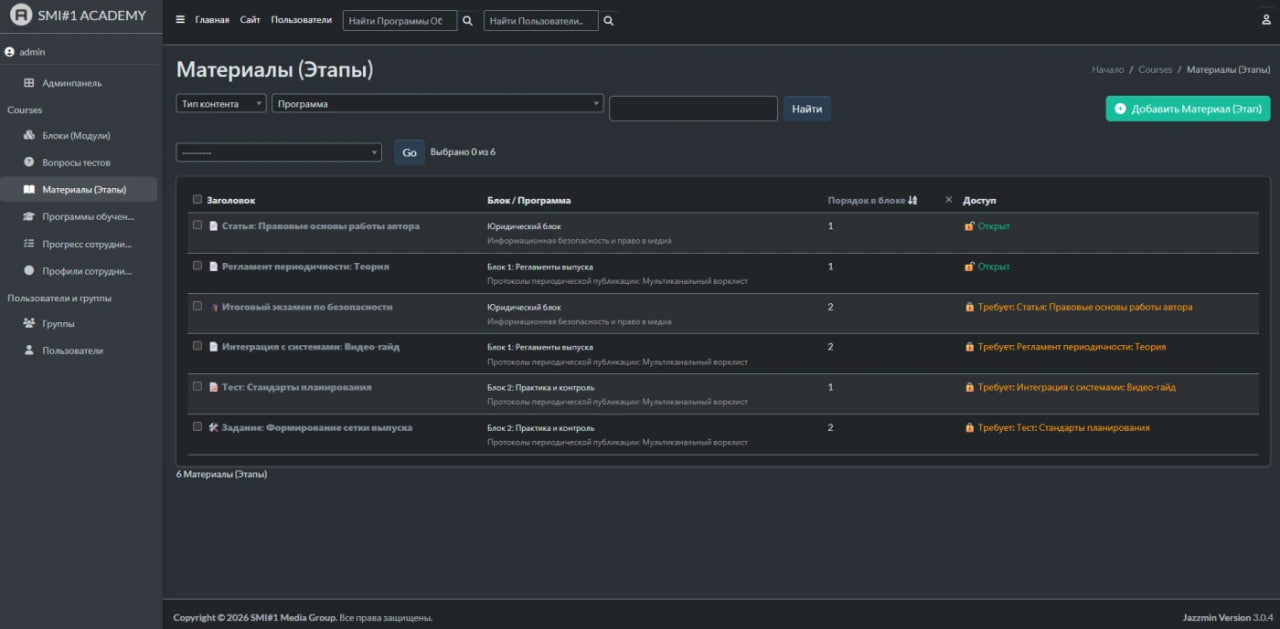The image size is (1280, 629).
Task: Click the Материалы (Этапы) book icon
Action: pos(29,189)
